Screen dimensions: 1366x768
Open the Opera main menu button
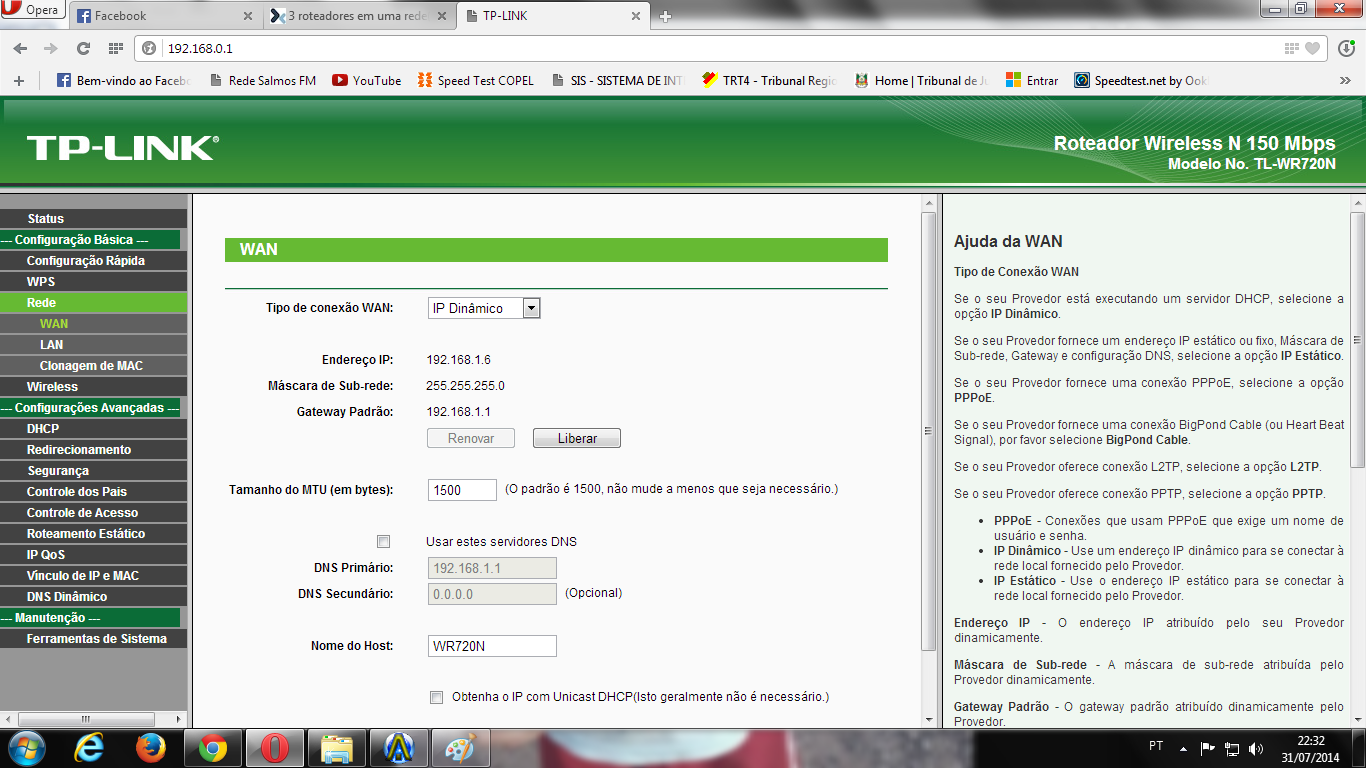point(33,10)
